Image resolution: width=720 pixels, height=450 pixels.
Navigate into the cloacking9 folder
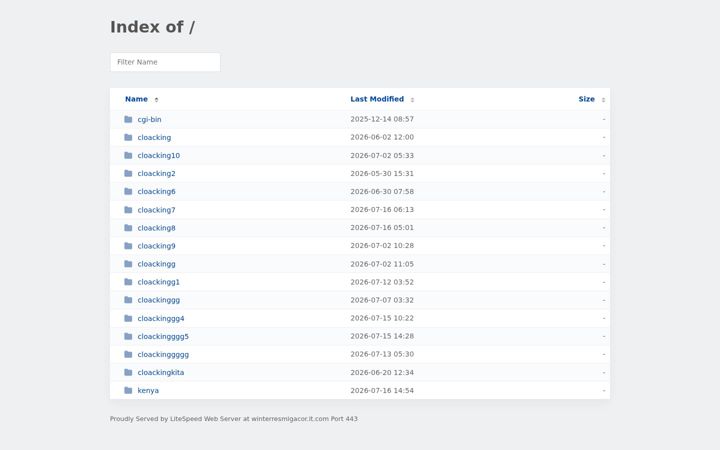pyautogui.click(x=157, y=246)
